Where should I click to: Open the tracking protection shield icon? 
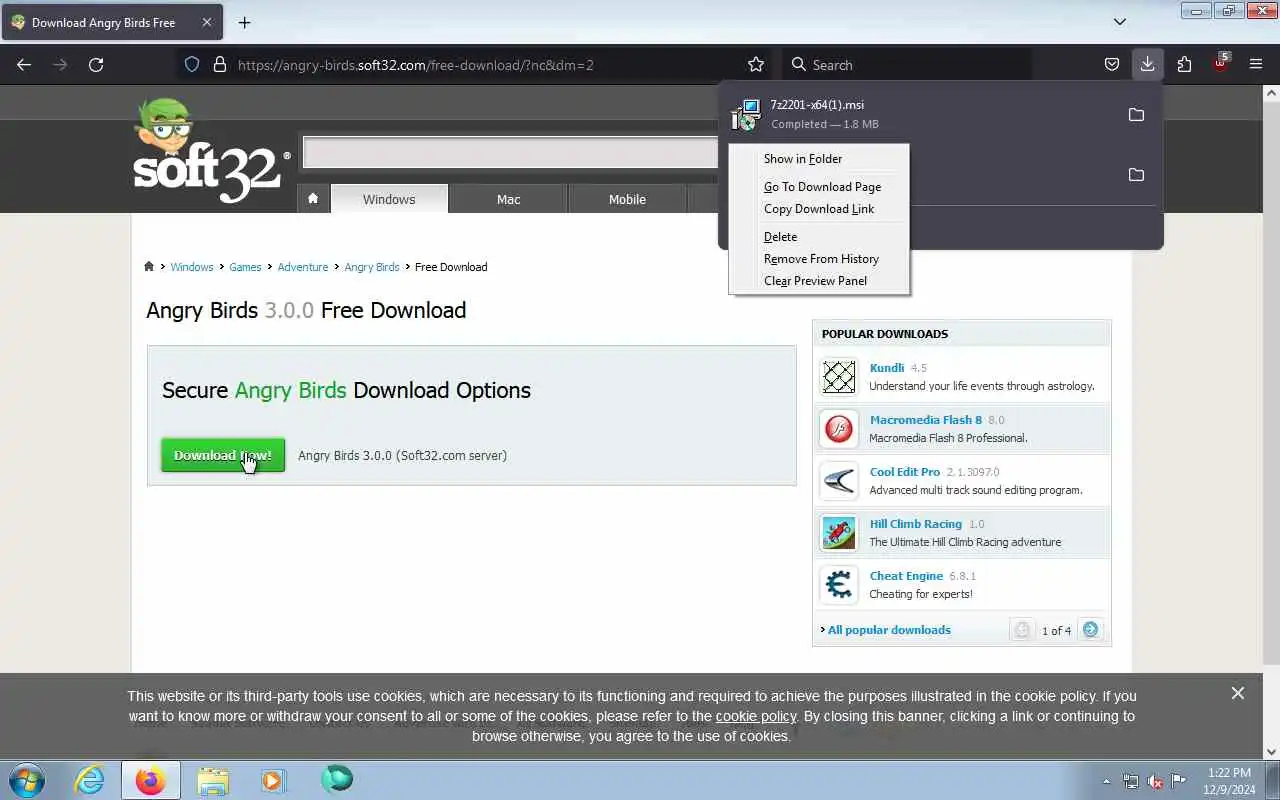pos(192,65)
